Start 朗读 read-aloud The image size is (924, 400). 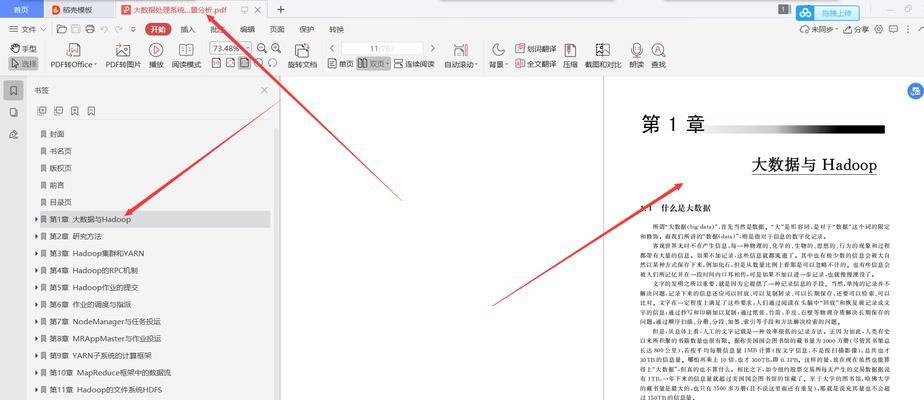click(636, 56)
